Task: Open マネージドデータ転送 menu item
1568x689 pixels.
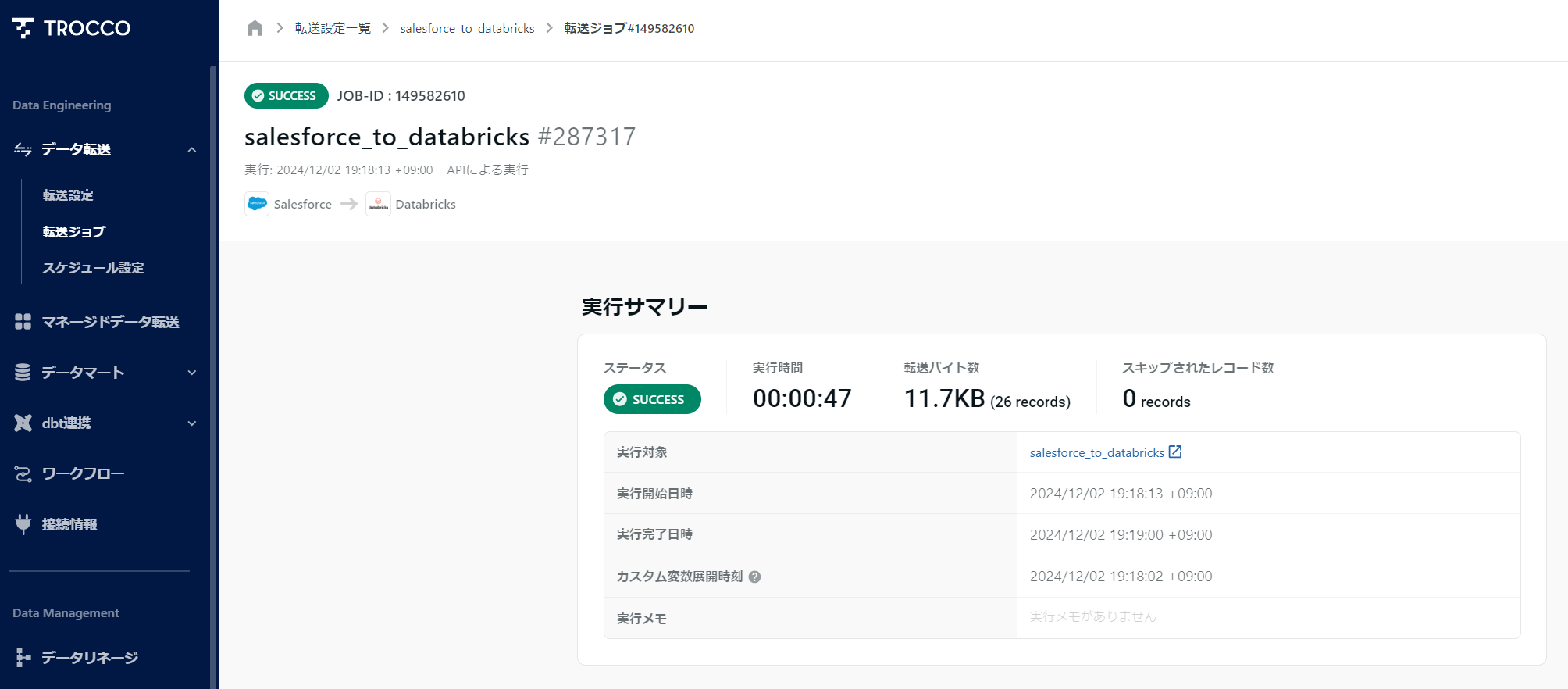Action: coord(110,322)
